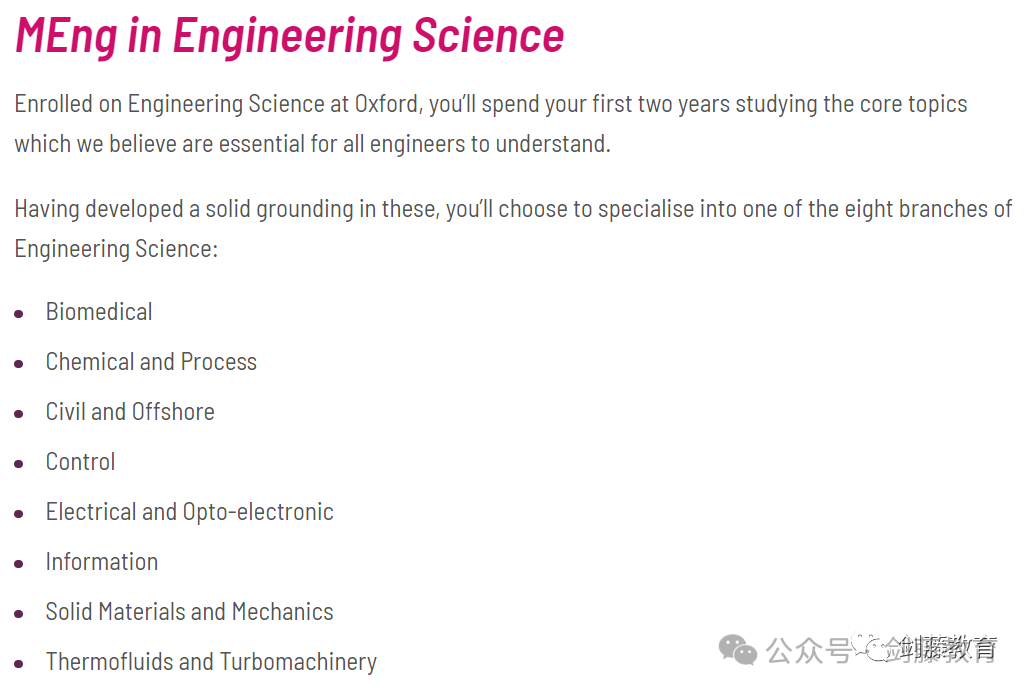The width and height of the screenshot is (1031, 692).
Task: Click the Civil and Offshore branch text
Action: point(130,412)
